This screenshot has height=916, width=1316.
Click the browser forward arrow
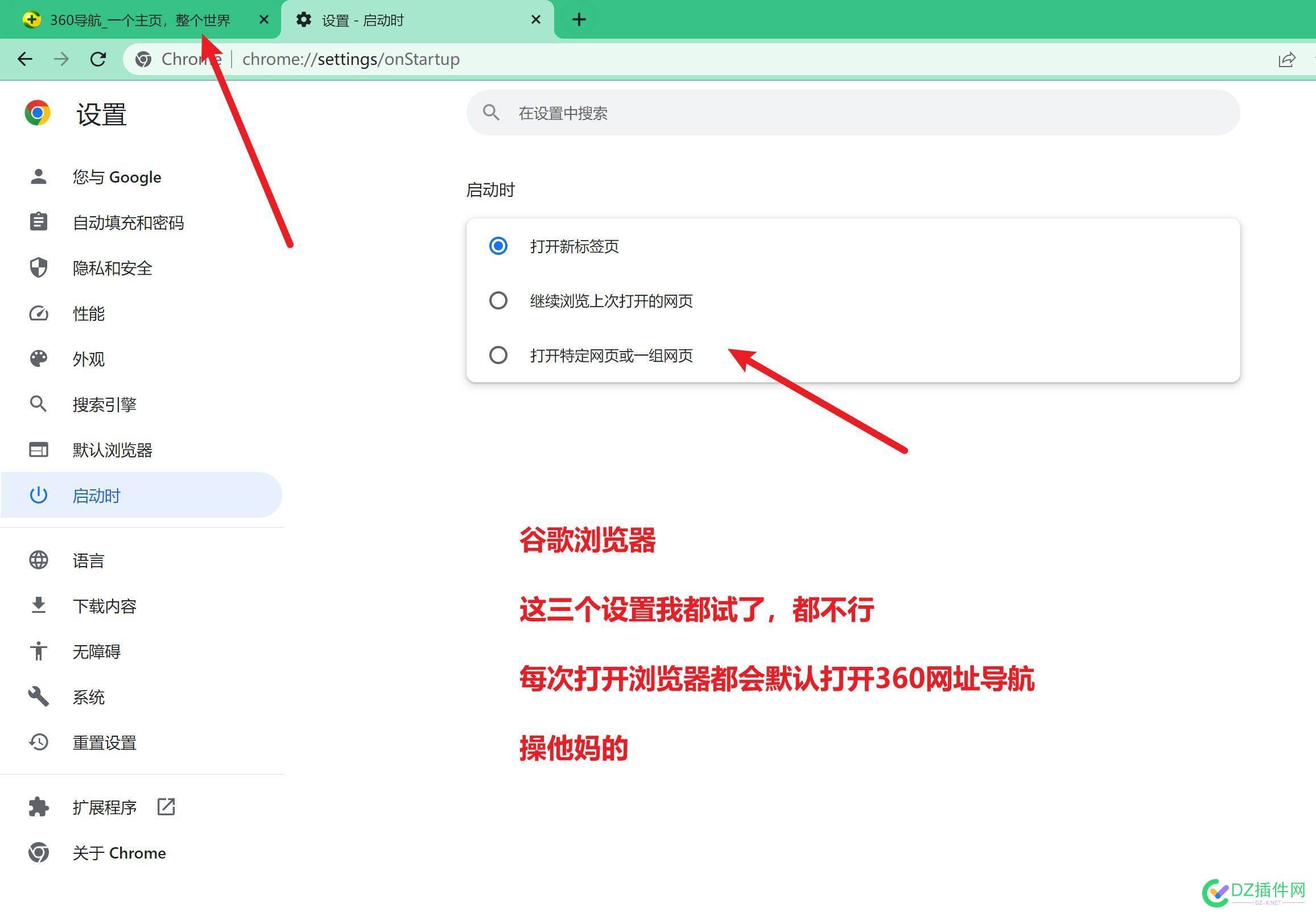click(x=61, y=59)
